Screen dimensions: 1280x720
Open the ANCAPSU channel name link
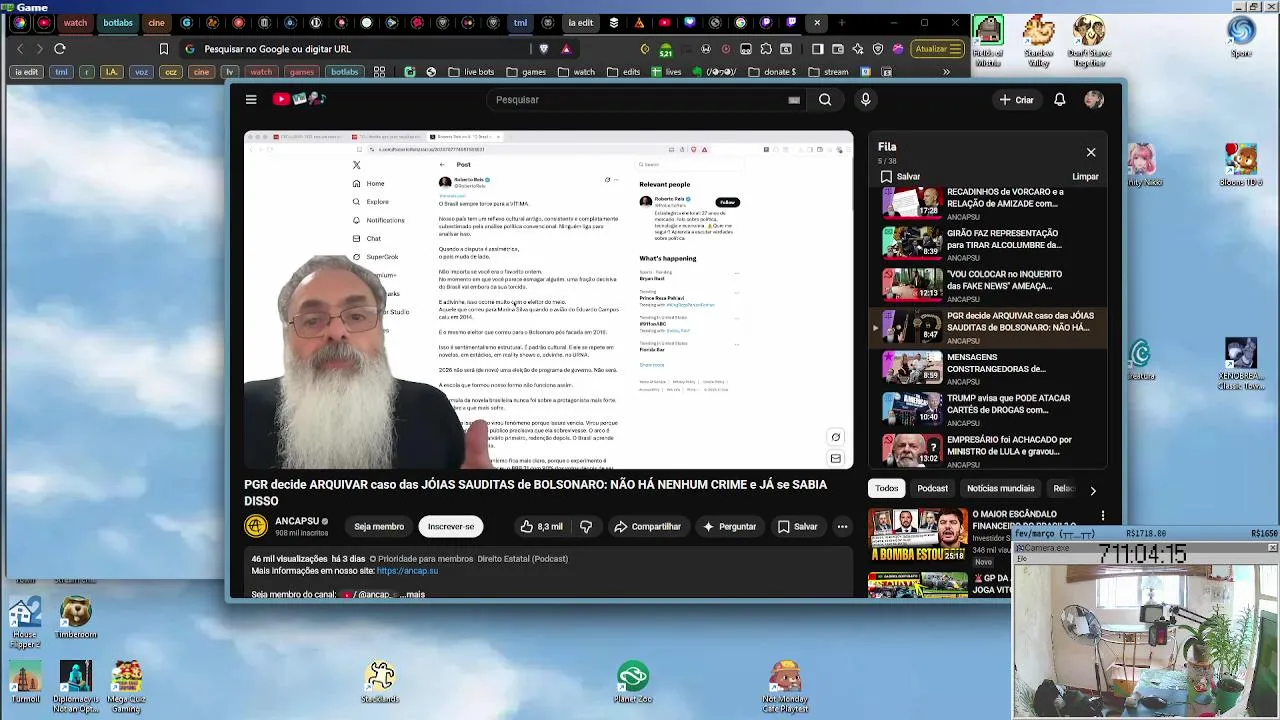click(x=297, y=521)
